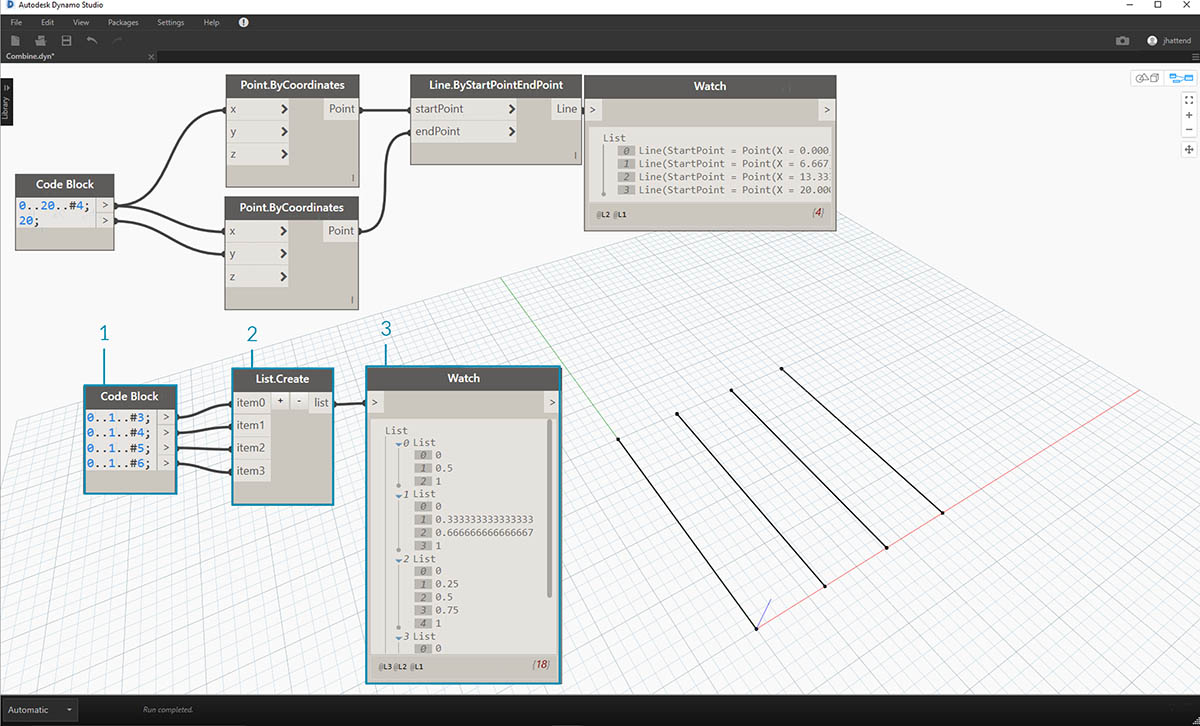Click the Open file toolbar icon
This screenshot has width=1200, height=726.
[x=41, y=40]
